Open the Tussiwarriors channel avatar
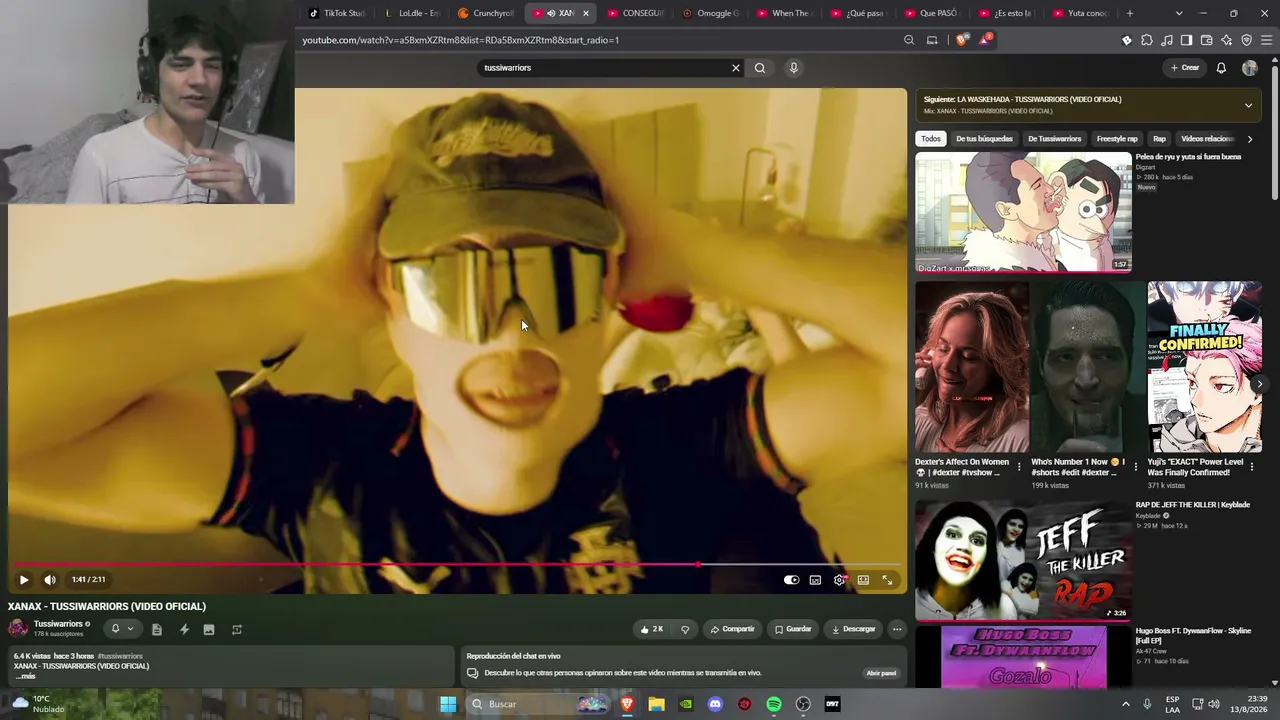The image size is (1280, 720). pyautogui.click(x=18, y=628)
